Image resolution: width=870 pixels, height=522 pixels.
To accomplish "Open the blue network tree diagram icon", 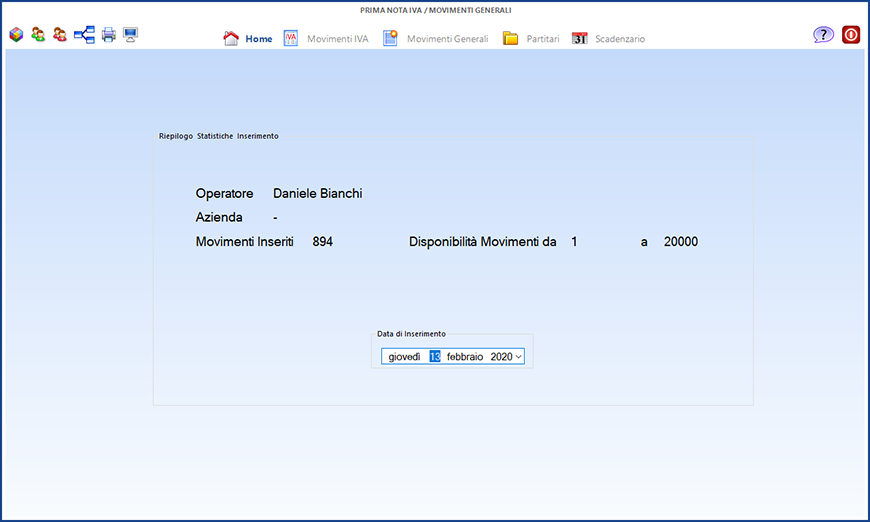I will 84,35.
